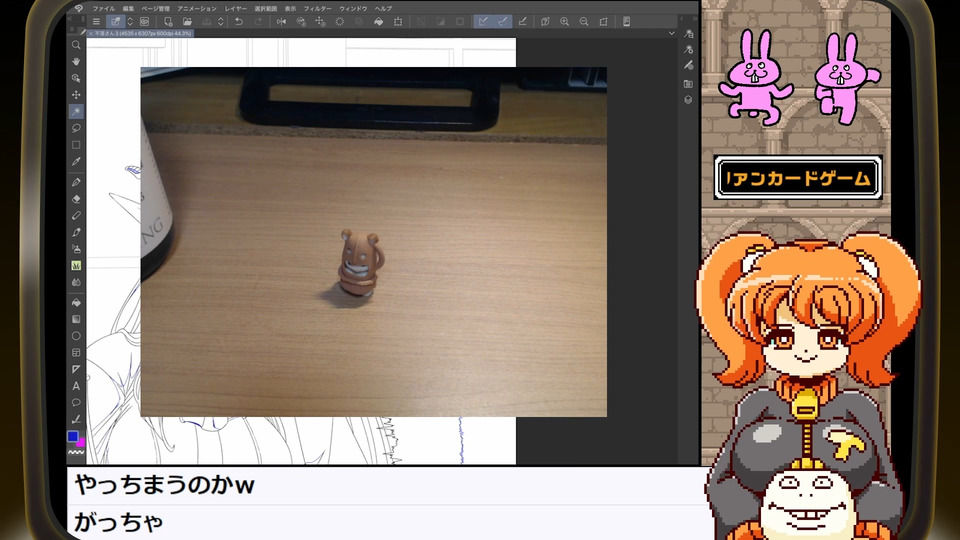Viewport: 960px width, 540px height.
Task: Click the small figurine in the photo
Action: 360,262
